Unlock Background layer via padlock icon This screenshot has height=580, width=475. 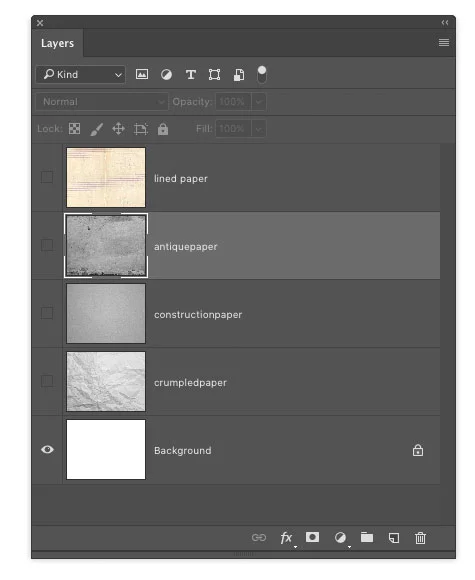tap(418, 450)
